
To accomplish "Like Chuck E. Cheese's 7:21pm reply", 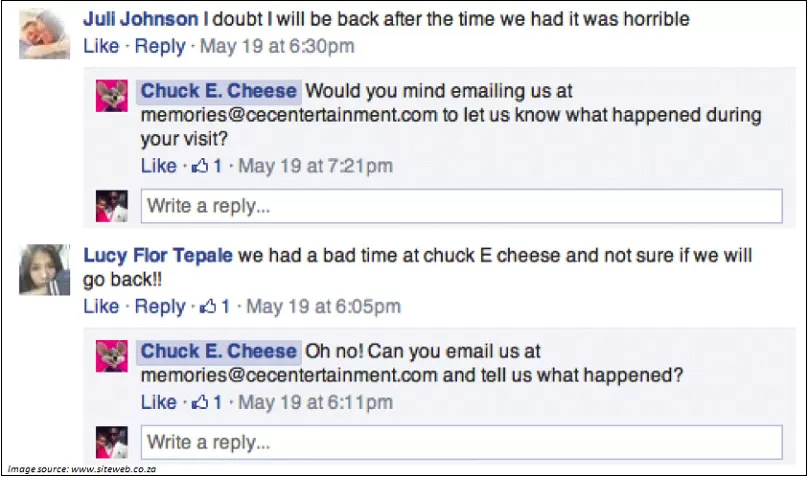I will pos(158,166).
